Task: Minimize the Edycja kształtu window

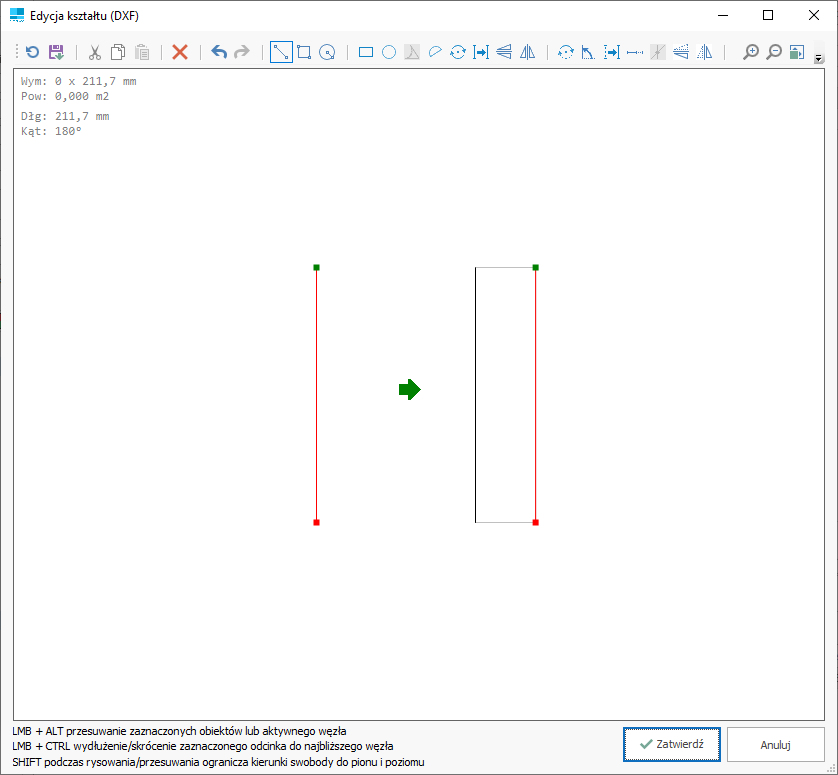Action: pos(723,16)
